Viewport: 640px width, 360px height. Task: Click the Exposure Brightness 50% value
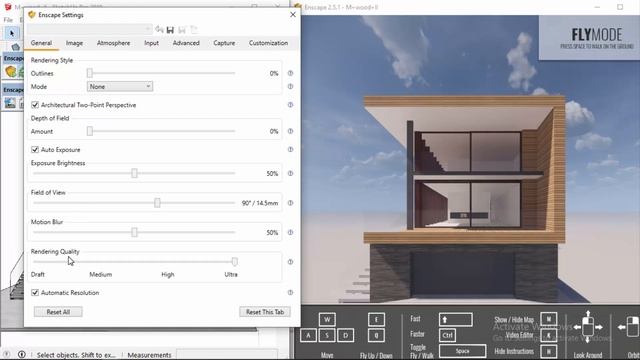pyautogui.click(x=272, y=173)
